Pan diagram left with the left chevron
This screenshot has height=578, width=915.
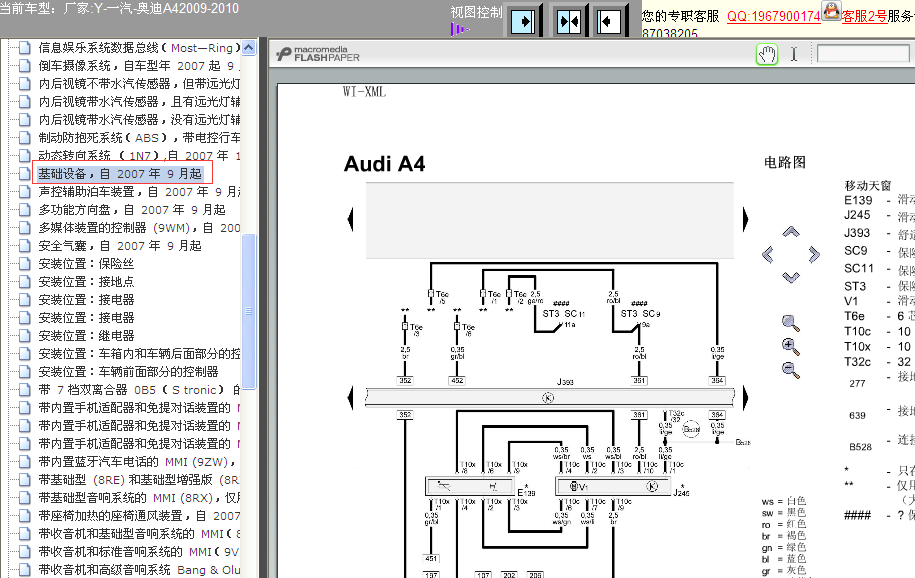tap(768, 254)
